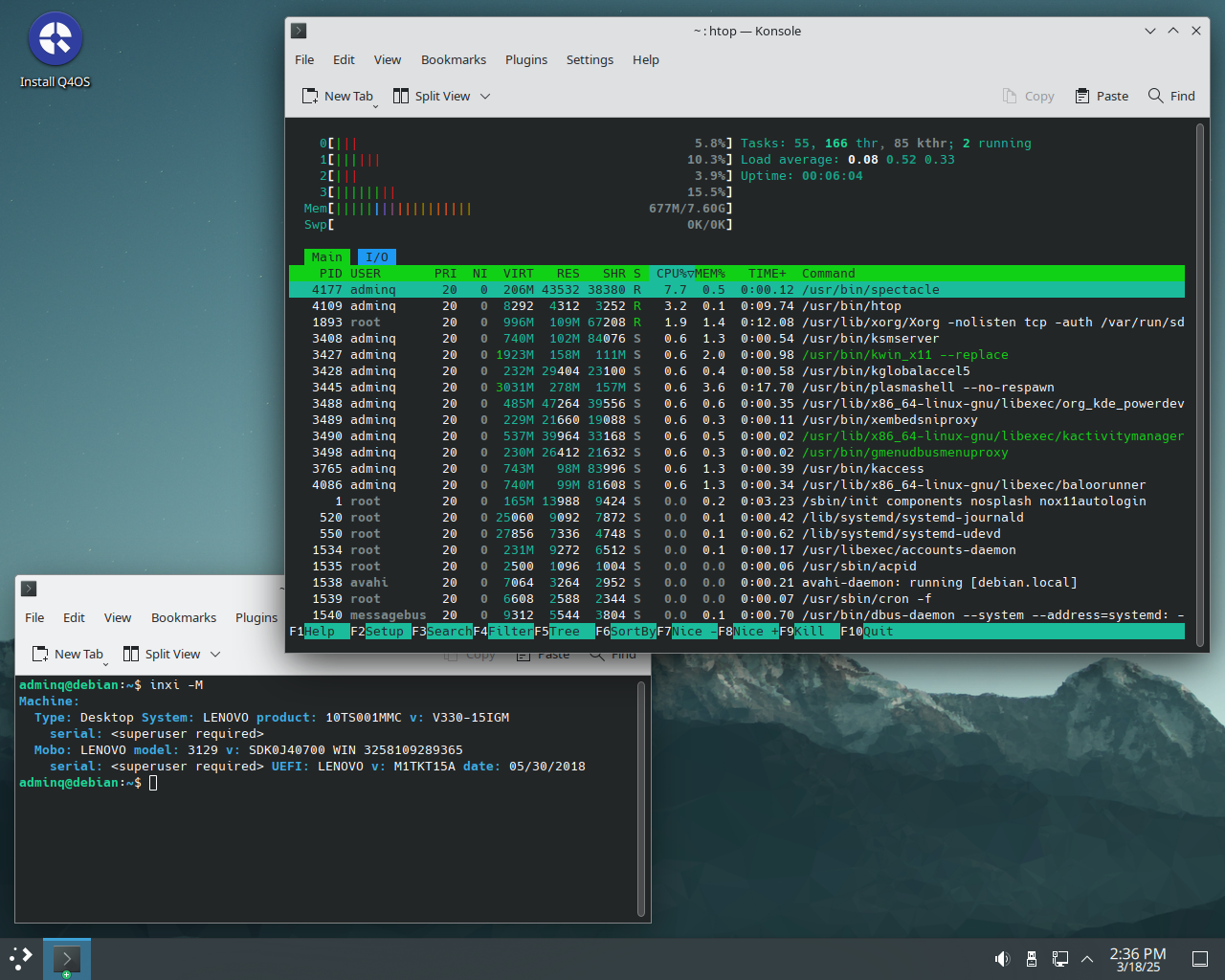Image resolution: width=1225 pixels, height=980 pixels.
Task: Switch to htop I/O tab
Action: (377, 257)
